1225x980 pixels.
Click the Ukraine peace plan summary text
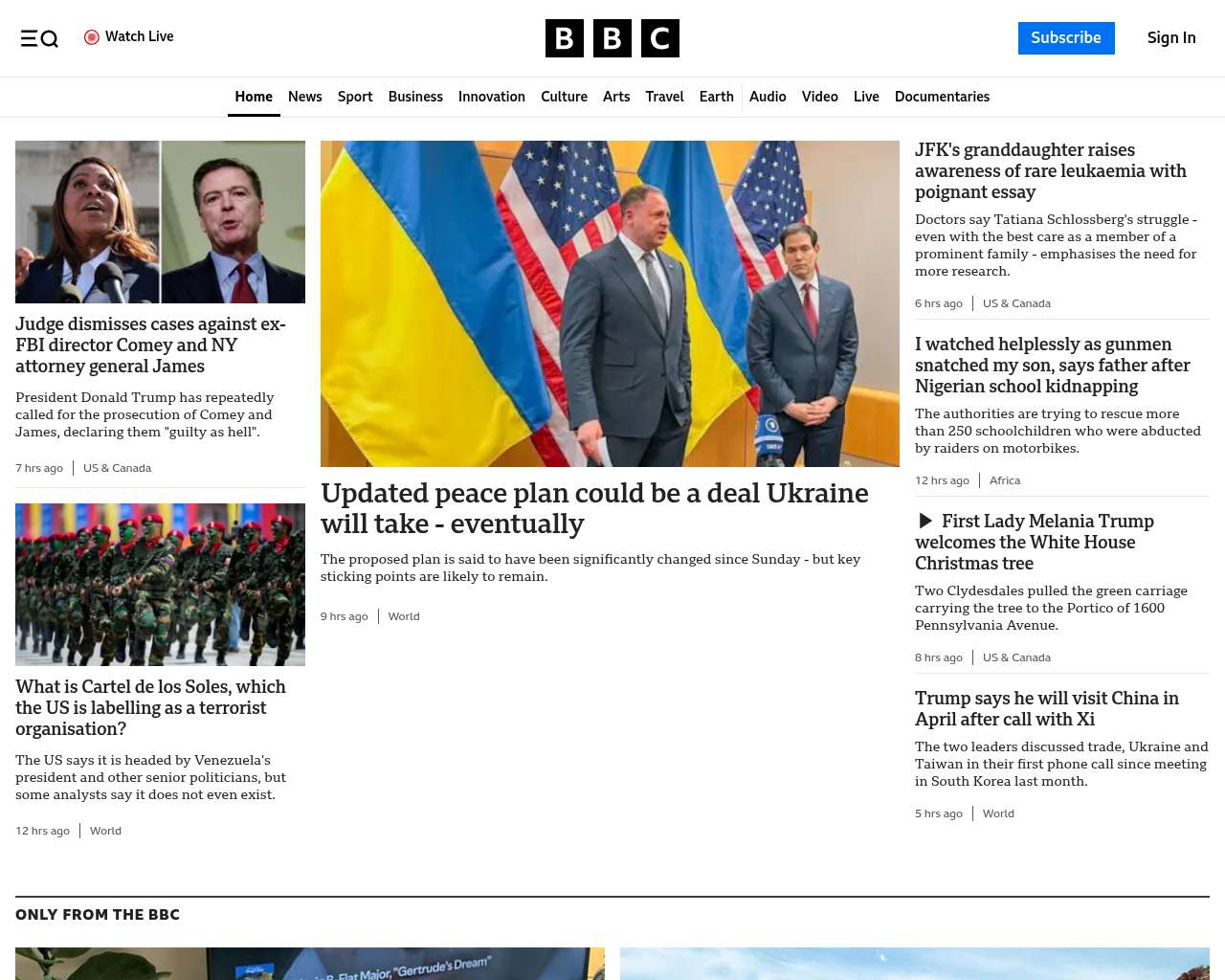pos(590,568)
